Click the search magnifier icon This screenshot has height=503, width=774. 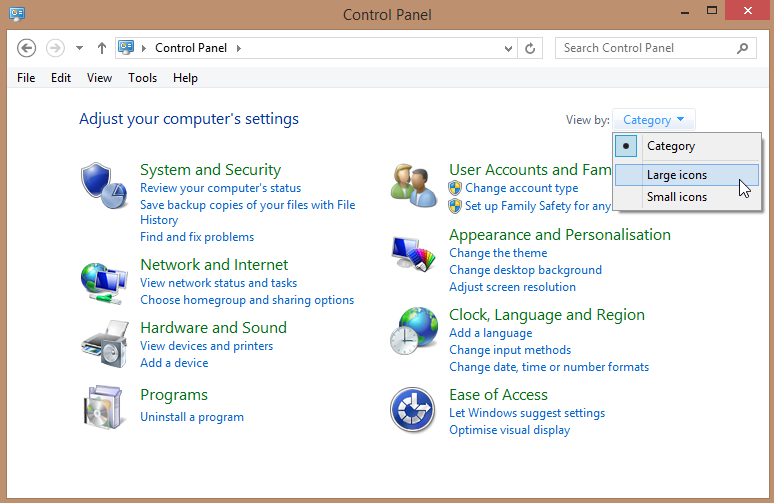(x=742, y=48)
